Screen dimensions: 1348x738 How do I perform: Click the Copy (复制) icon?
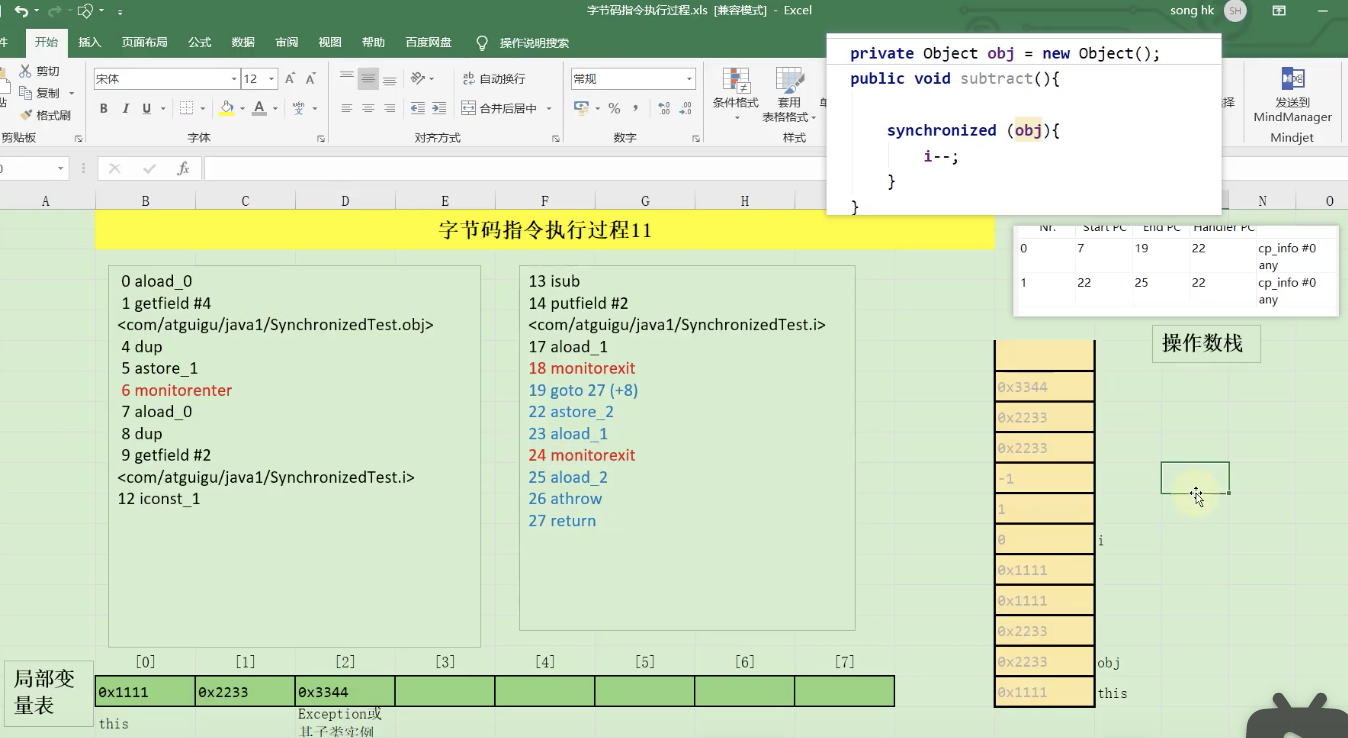click(26, 93)
